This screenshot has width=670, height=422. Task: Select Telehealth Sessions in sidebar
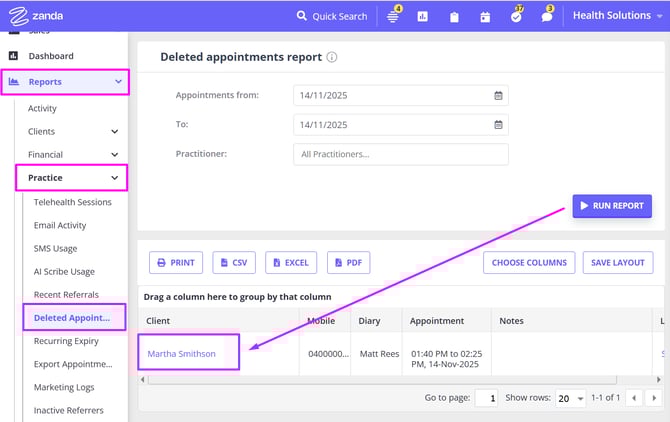(73, 202)
